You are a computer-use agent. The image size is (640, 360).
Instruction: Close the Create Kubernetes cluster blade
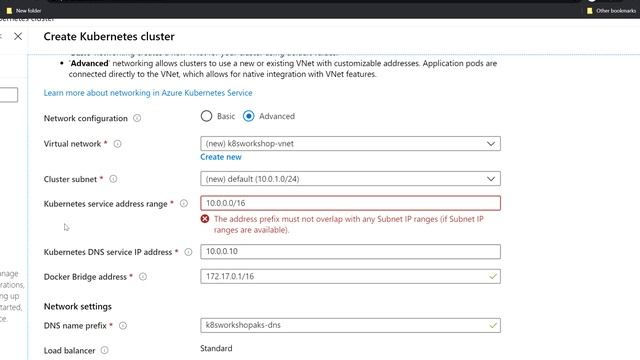(18, 36)
